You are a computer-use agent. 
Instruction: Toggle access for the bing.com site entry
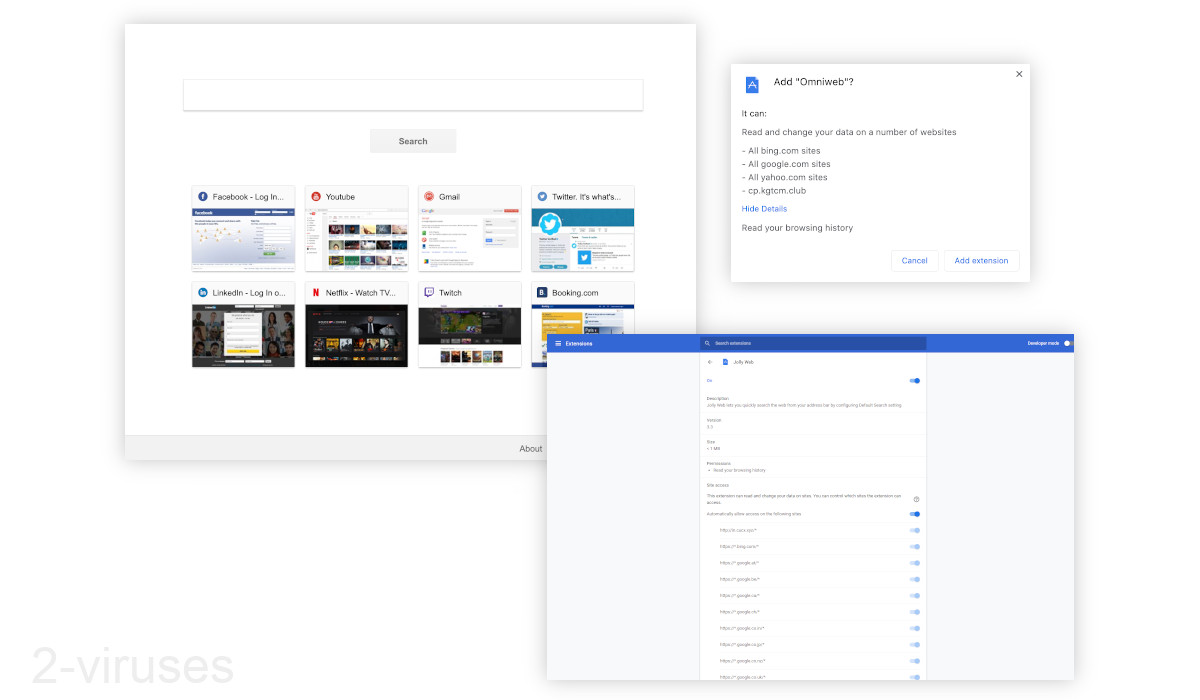pos(914,546)
